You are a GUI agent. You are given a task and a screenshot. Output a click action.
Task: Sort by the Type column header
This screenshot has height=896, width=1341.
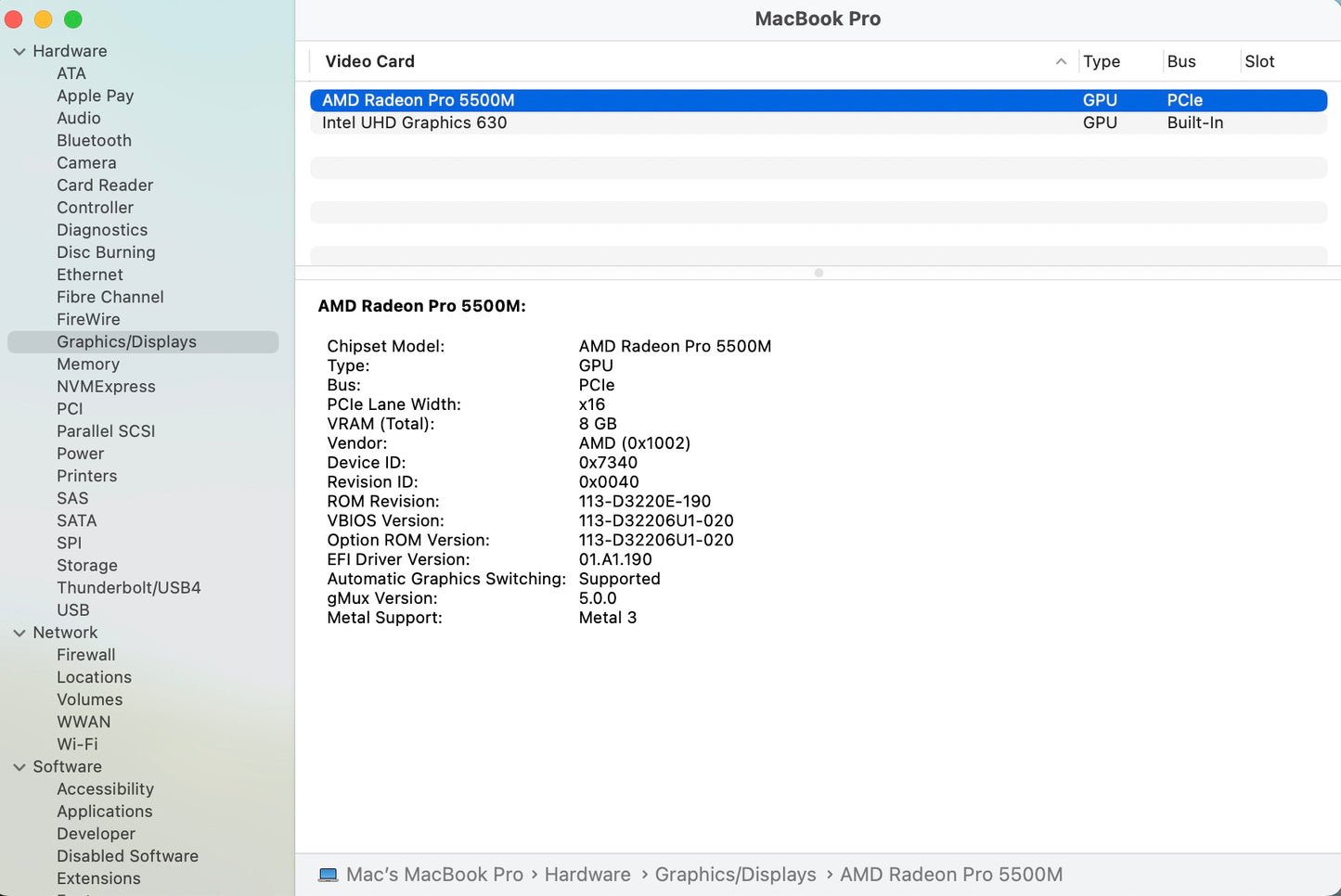pos(1102,61)
